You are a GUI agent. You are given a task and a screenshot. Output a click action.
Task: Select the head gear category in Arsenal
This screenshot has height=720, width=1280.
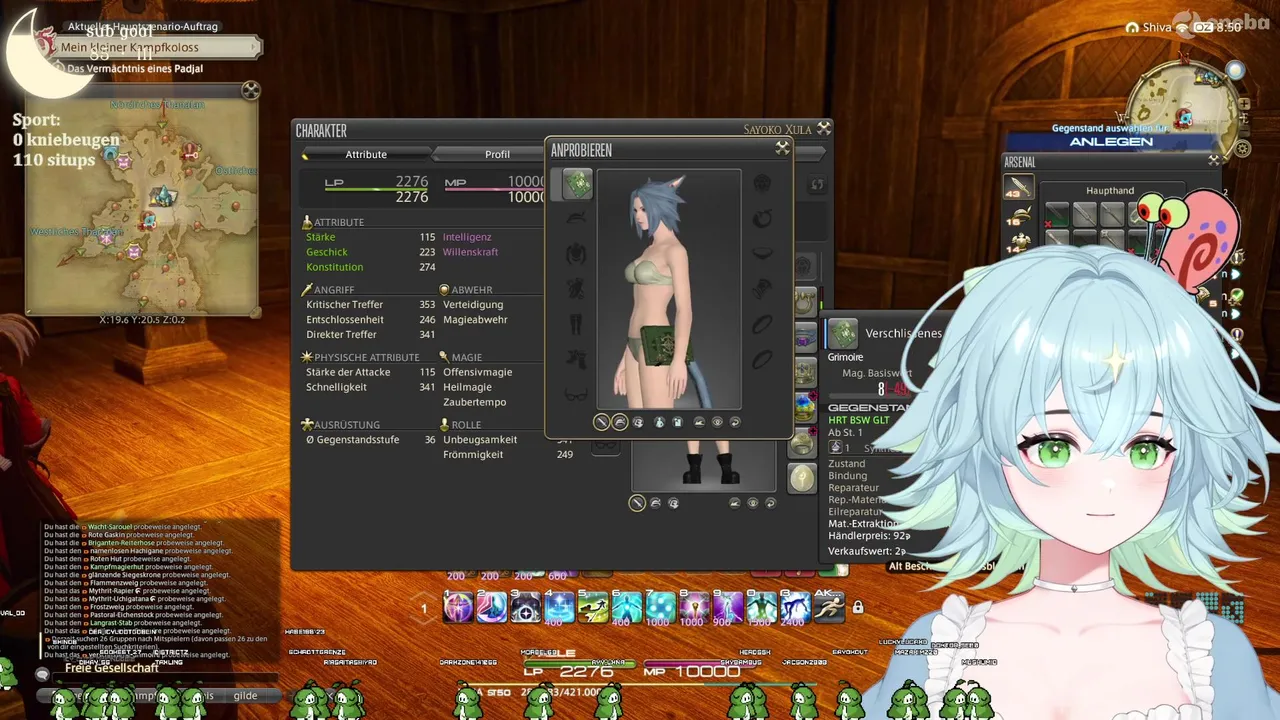pos(1019,215)
